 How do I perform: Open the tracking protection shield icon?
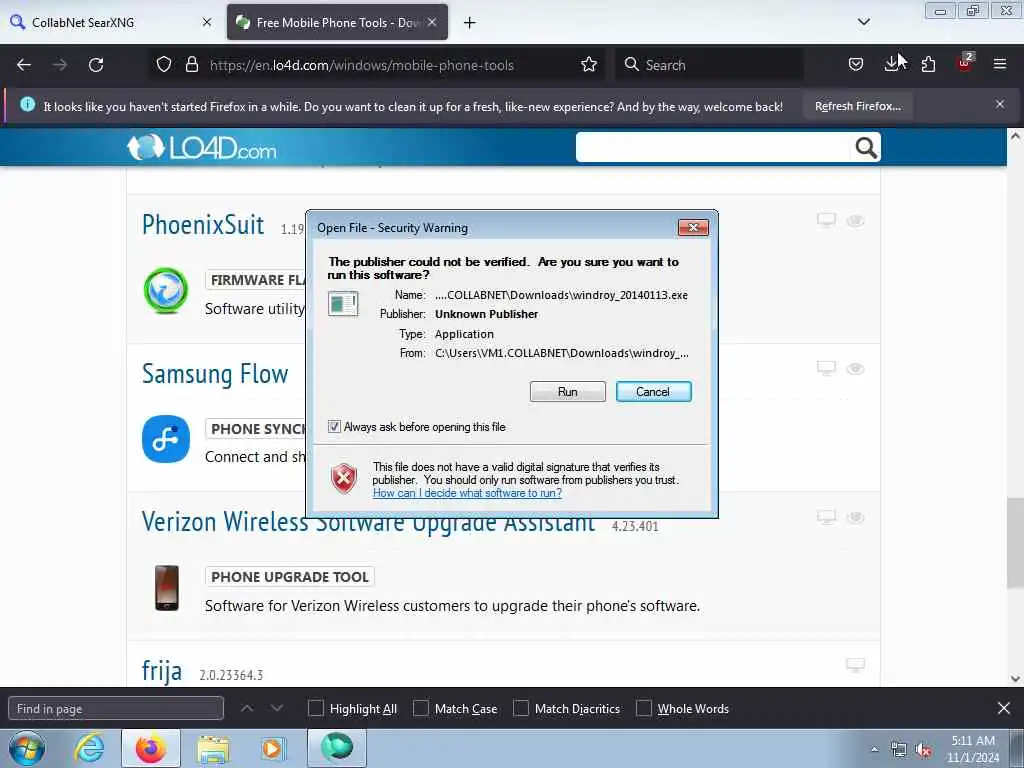[x=164, y=65]
